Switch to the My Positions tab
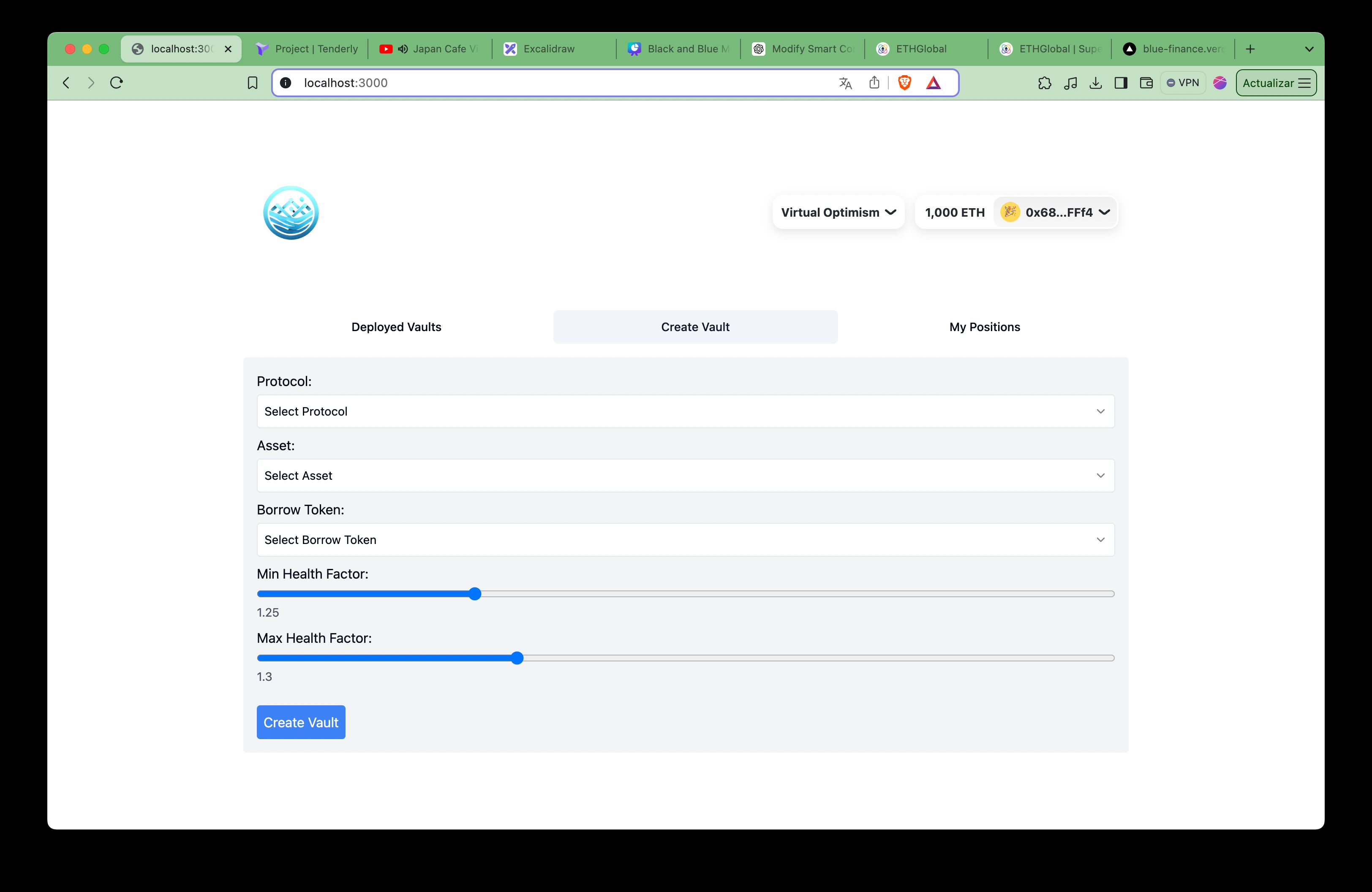The height and width of the screenshot is (892, 1372). [x=984, y=327]
